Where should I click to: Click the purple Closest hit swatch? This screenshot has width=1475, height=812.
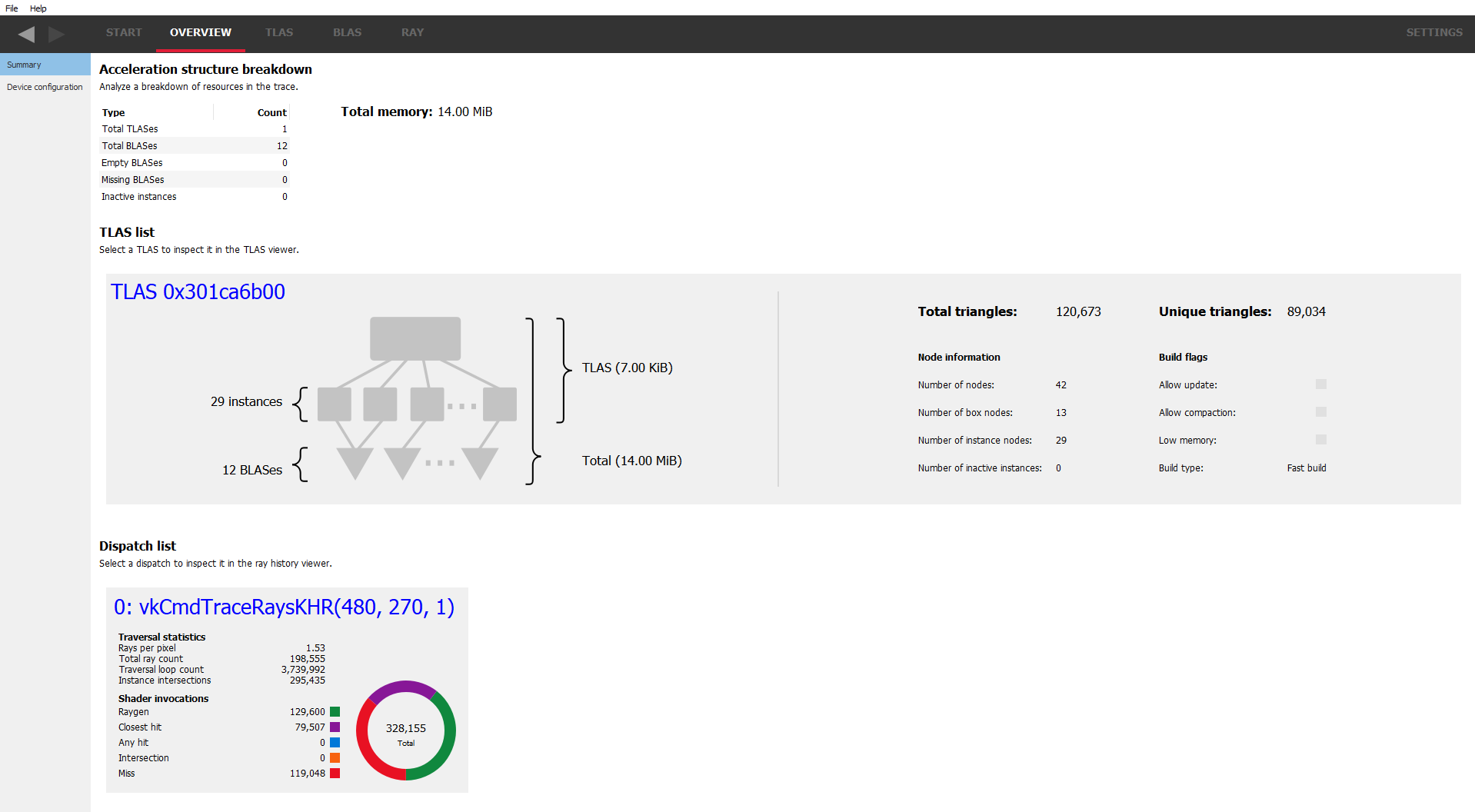[335, 727]
